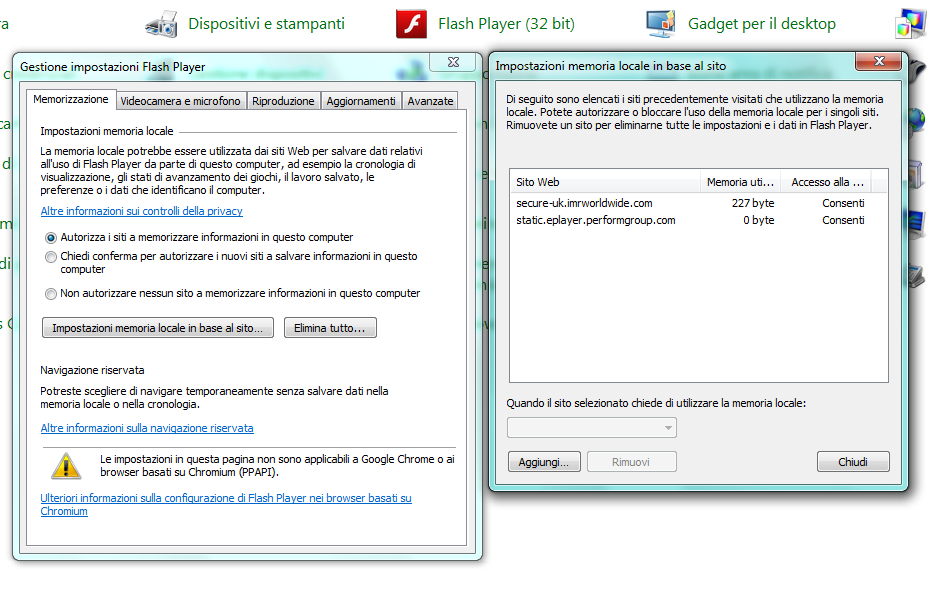Select 'Non autorizzare nessun sito' radio option
The height and width of the screenshot is (591, 932).
[x=51, y=294]
